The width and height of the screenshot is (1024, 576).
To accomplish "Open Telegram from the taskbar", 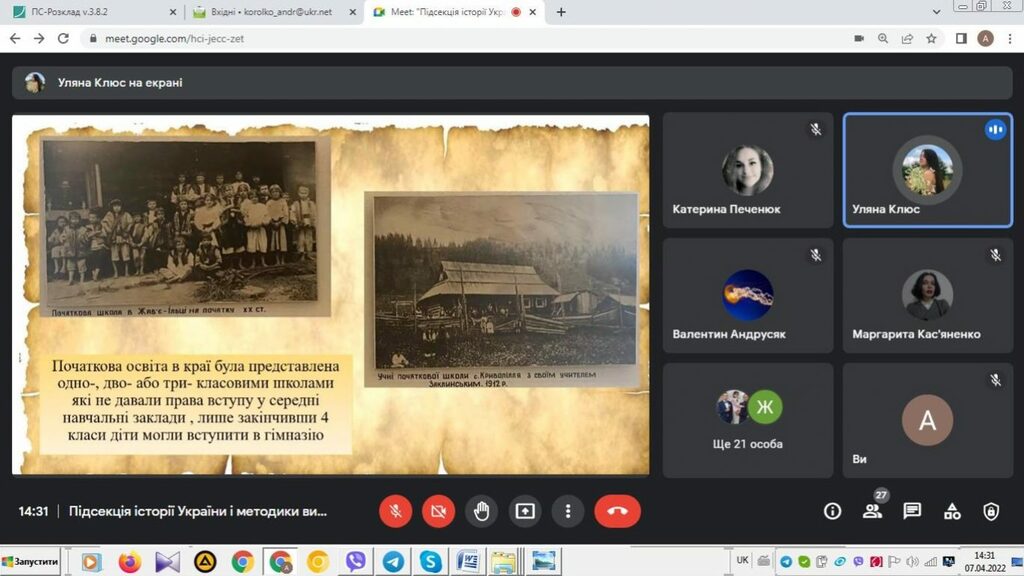I will pos(393,561).
